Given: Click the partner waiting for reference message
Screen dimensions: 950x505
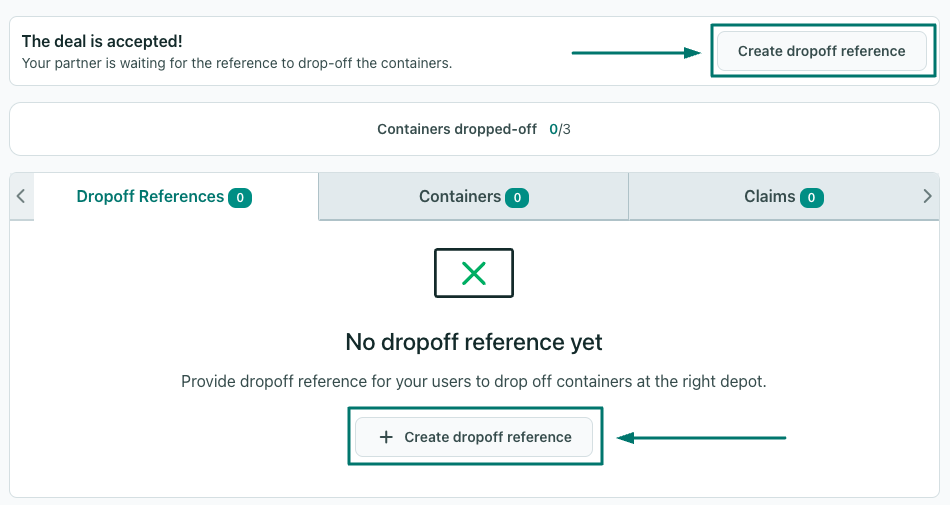Looking at the screenshot, I should (237, 63).
